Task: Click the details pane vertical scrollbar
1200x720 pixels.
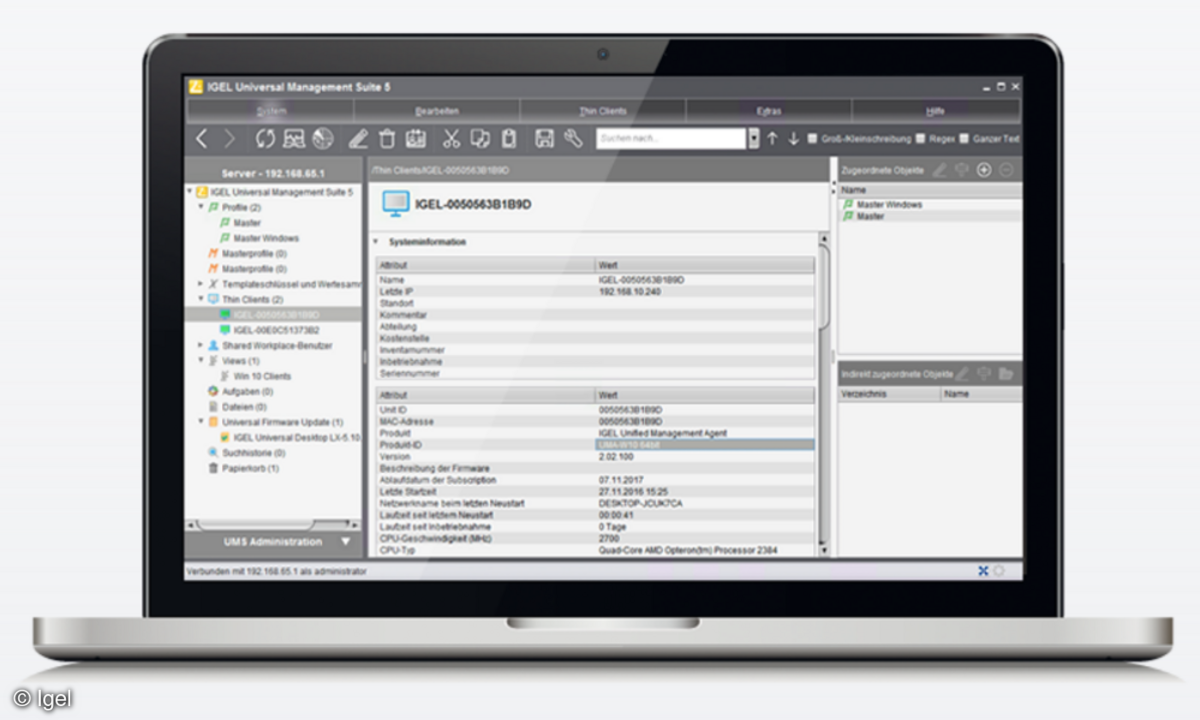Action: coord(823,395)
